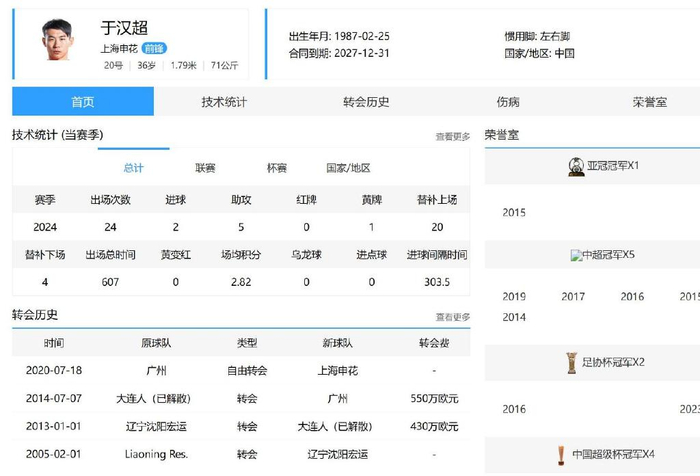This screenshot has width=700, height=476.
Task: Click the 惯用脚: 左右脚 text
Action: [537, 36]
